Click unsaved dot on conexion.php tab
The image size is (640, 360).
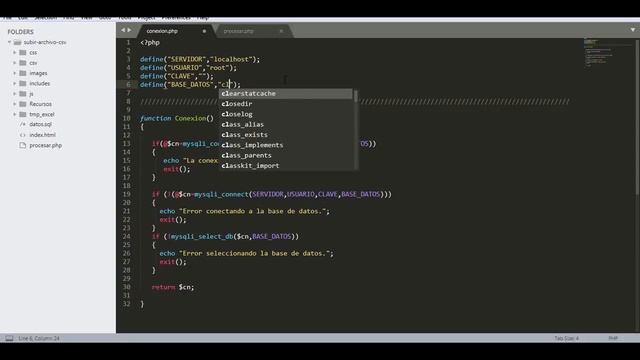point(204,31)
